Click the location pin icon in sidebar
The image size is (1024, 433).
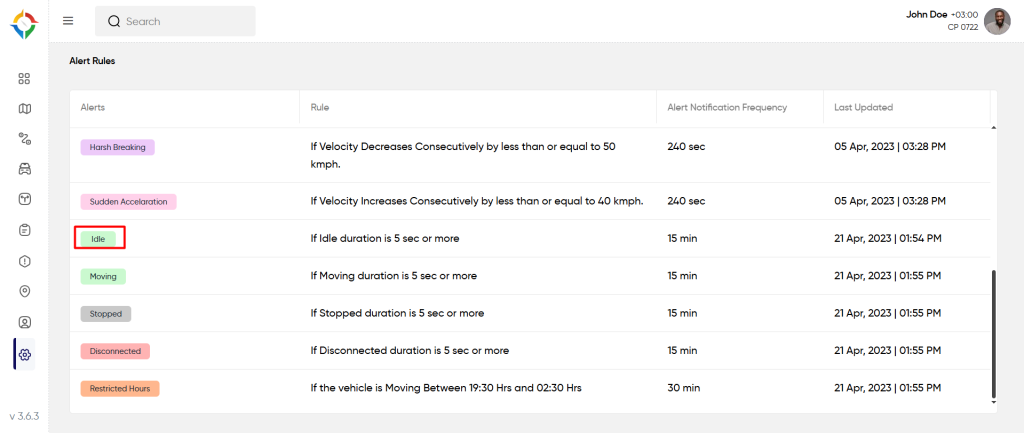coord(25,292)
